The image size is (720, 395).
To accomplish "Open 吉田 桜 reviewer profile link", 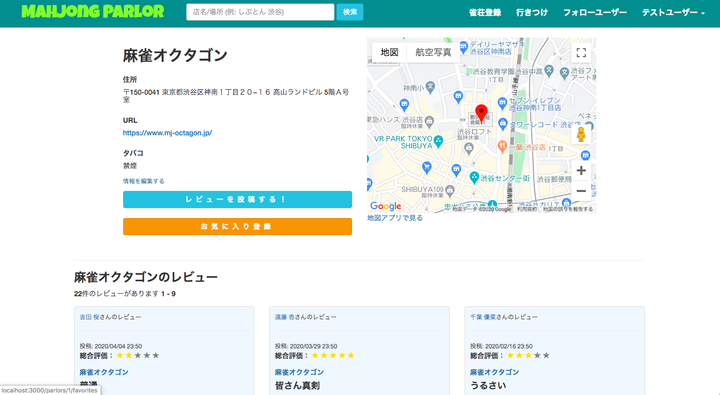I will 90,317.
